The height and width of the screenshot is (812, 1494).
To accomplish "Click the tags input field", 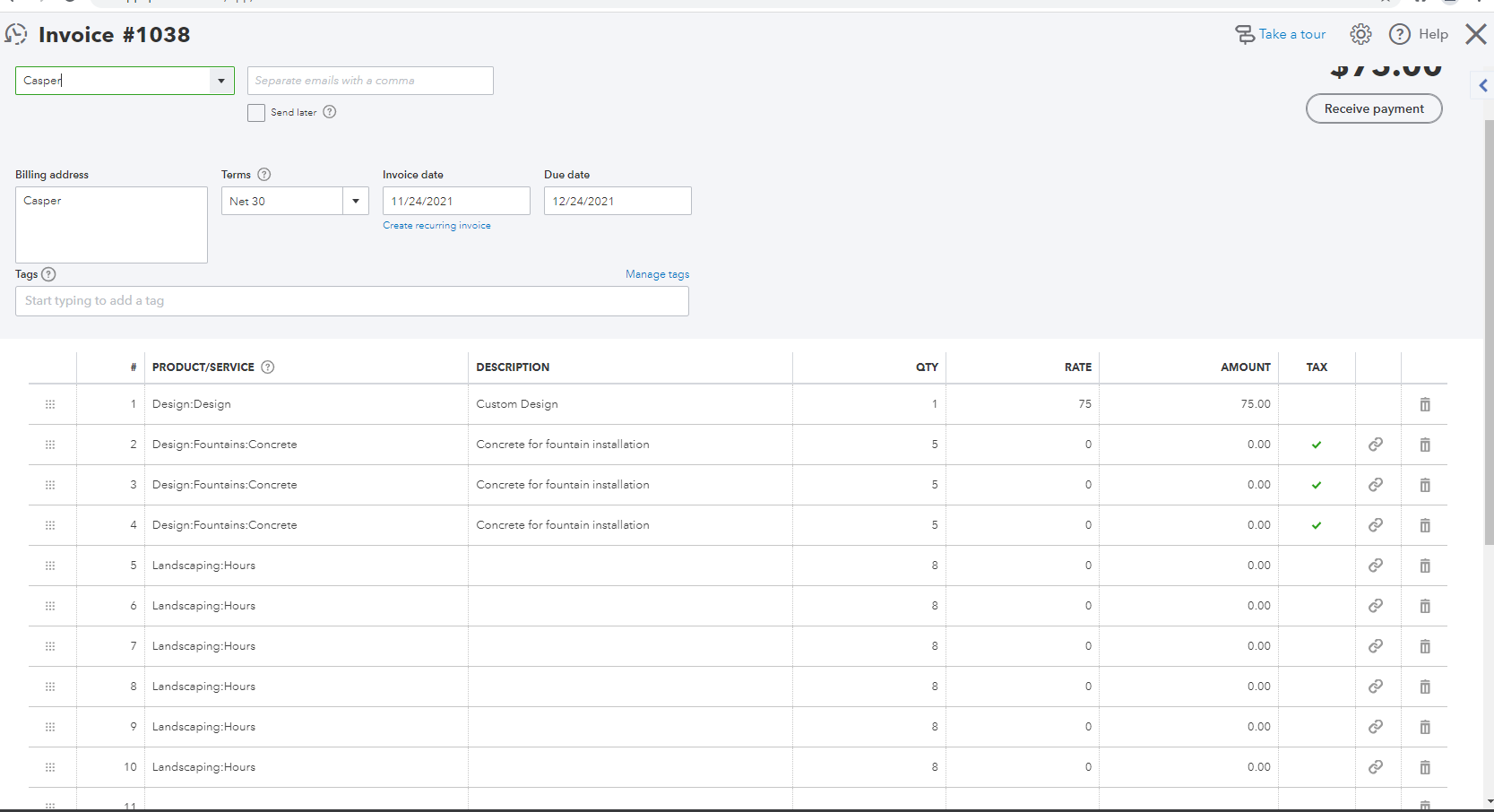I will point(352,301).
